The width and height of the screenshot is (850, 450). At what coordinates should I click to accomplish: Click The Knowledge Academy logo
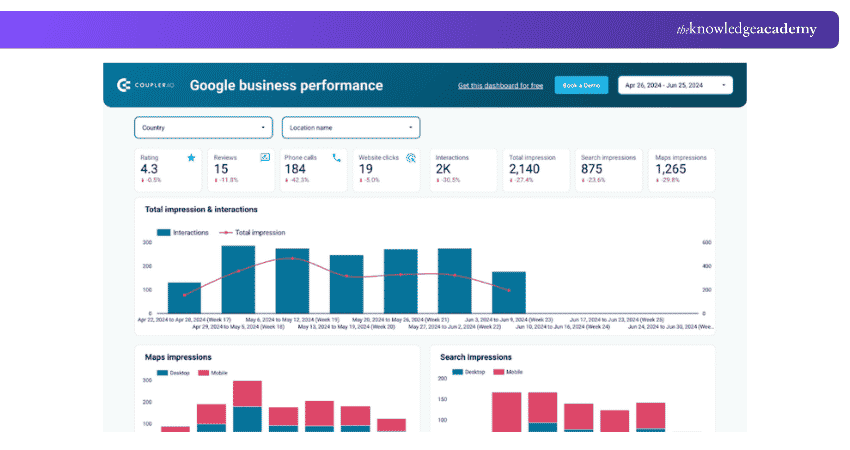tap(746, 29)
